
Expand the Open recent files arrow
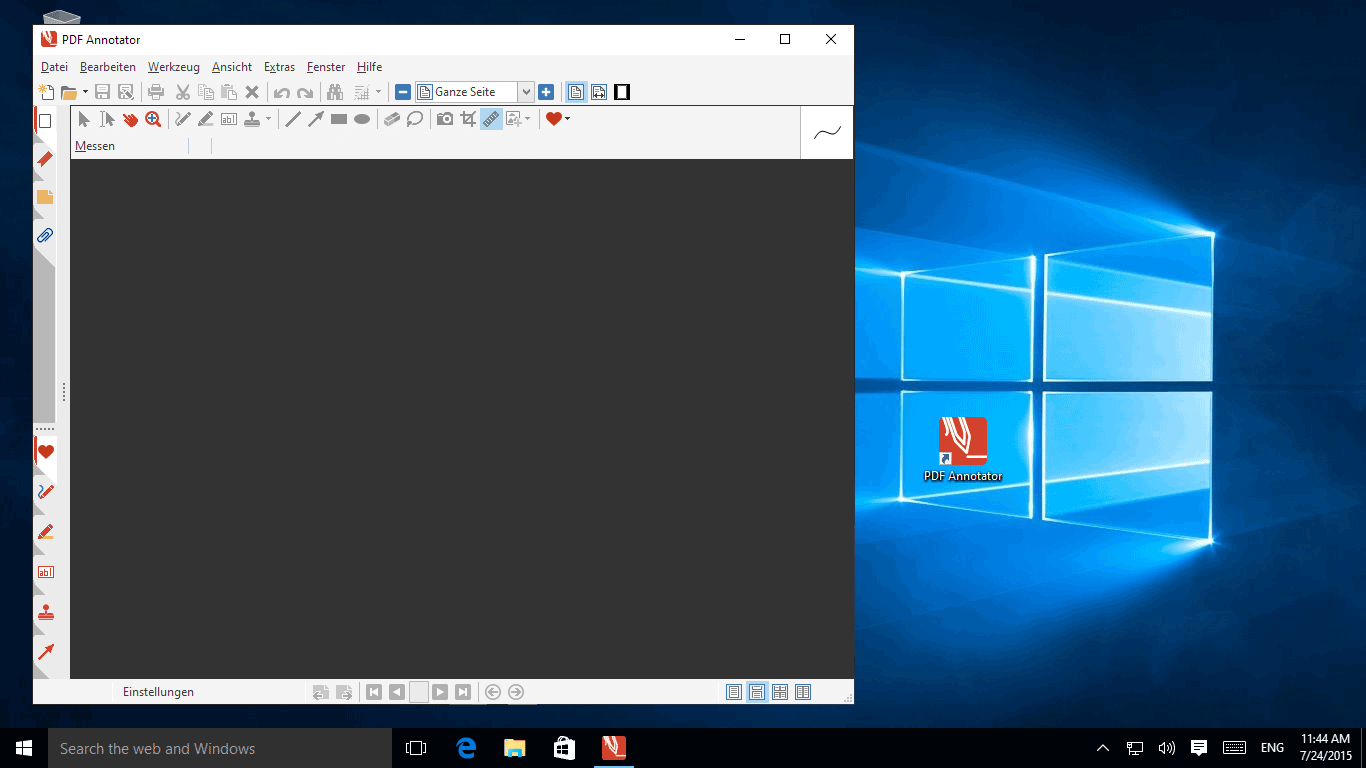pyautogui.click(x=85, y=92)
